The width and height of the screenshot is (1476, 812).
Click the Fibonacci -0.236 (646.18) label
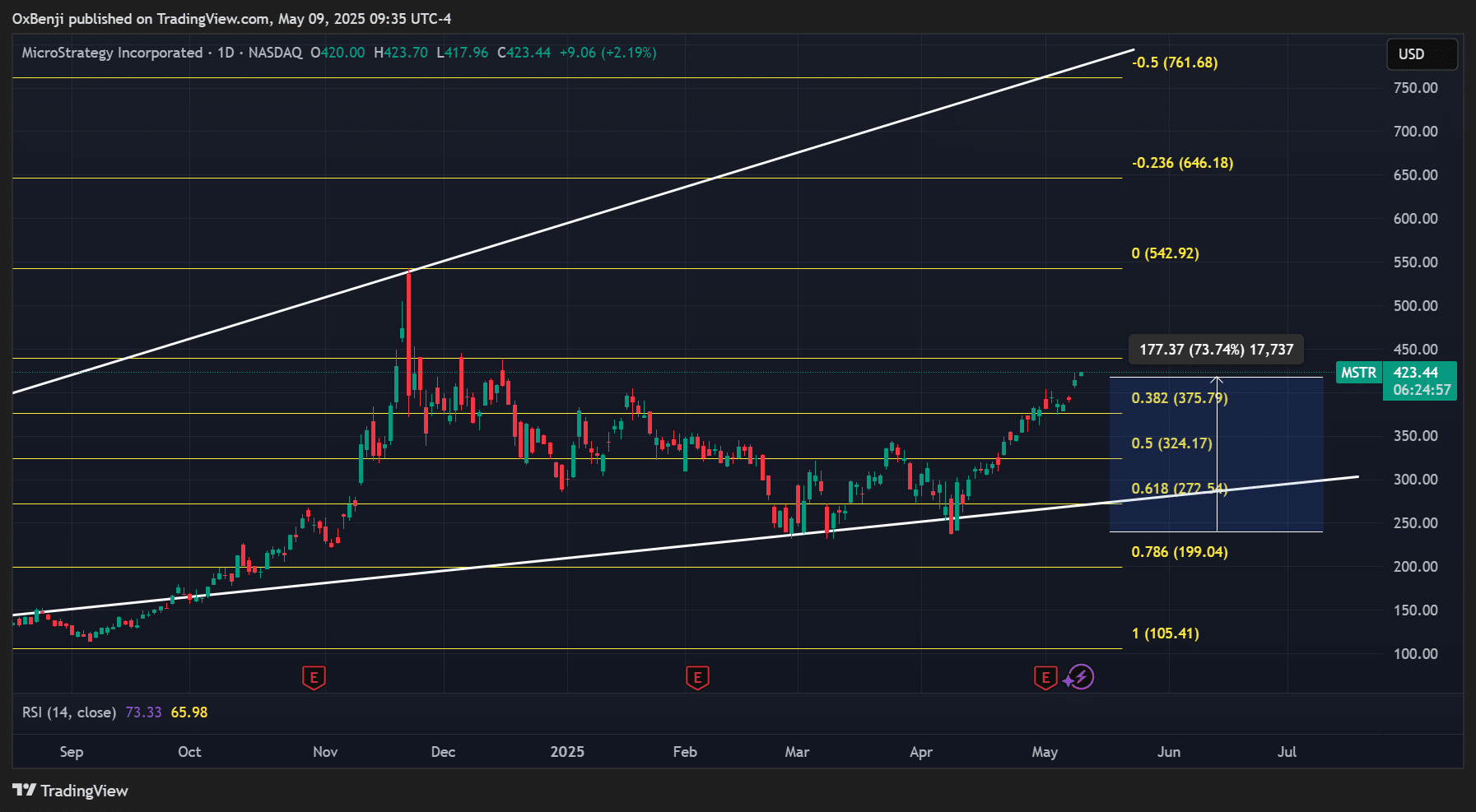(1182, 163)
